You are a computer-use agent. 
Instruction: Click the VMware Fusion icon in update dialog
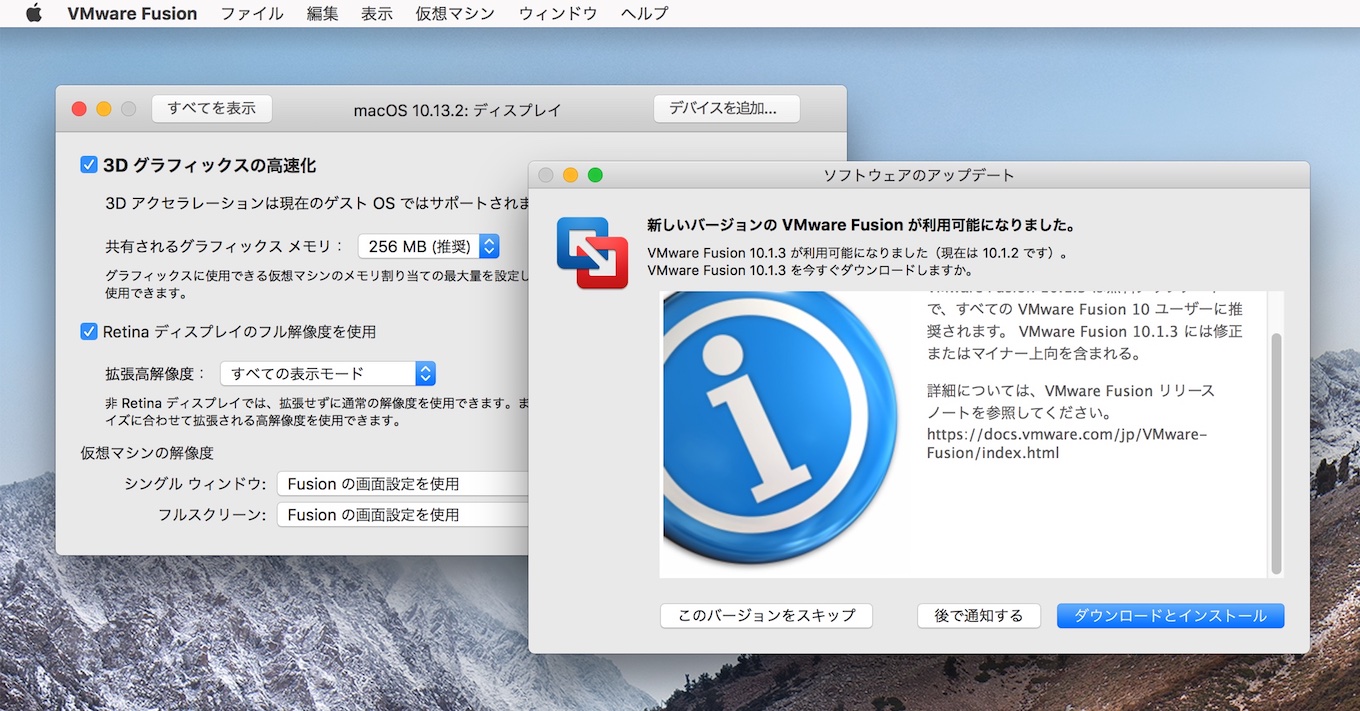pyautogui.click(x=592, y=253)
